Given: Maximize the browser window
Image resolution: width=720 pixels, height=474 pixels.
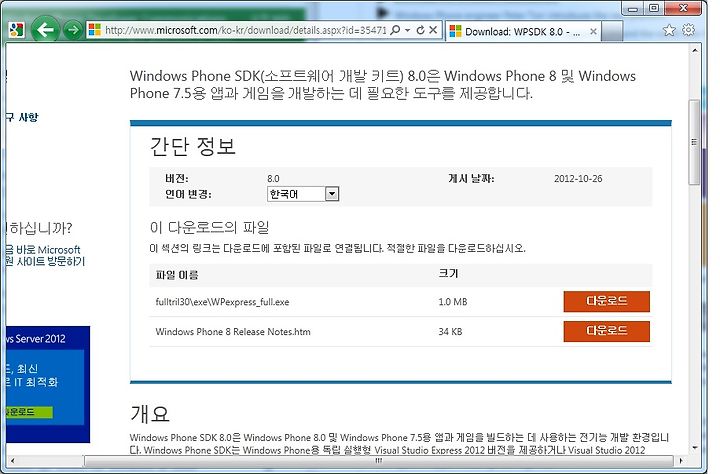Looking at the screenshot, I should 654,8.
